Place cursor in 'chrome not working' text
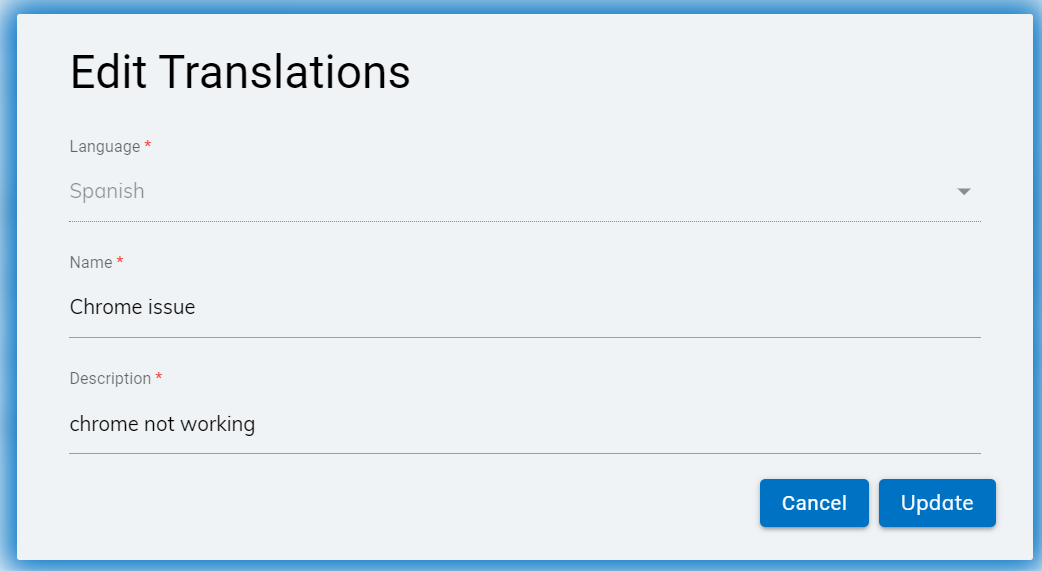Image resolution: width=1042 pixels, height=571 pixels. click(162, 424)
